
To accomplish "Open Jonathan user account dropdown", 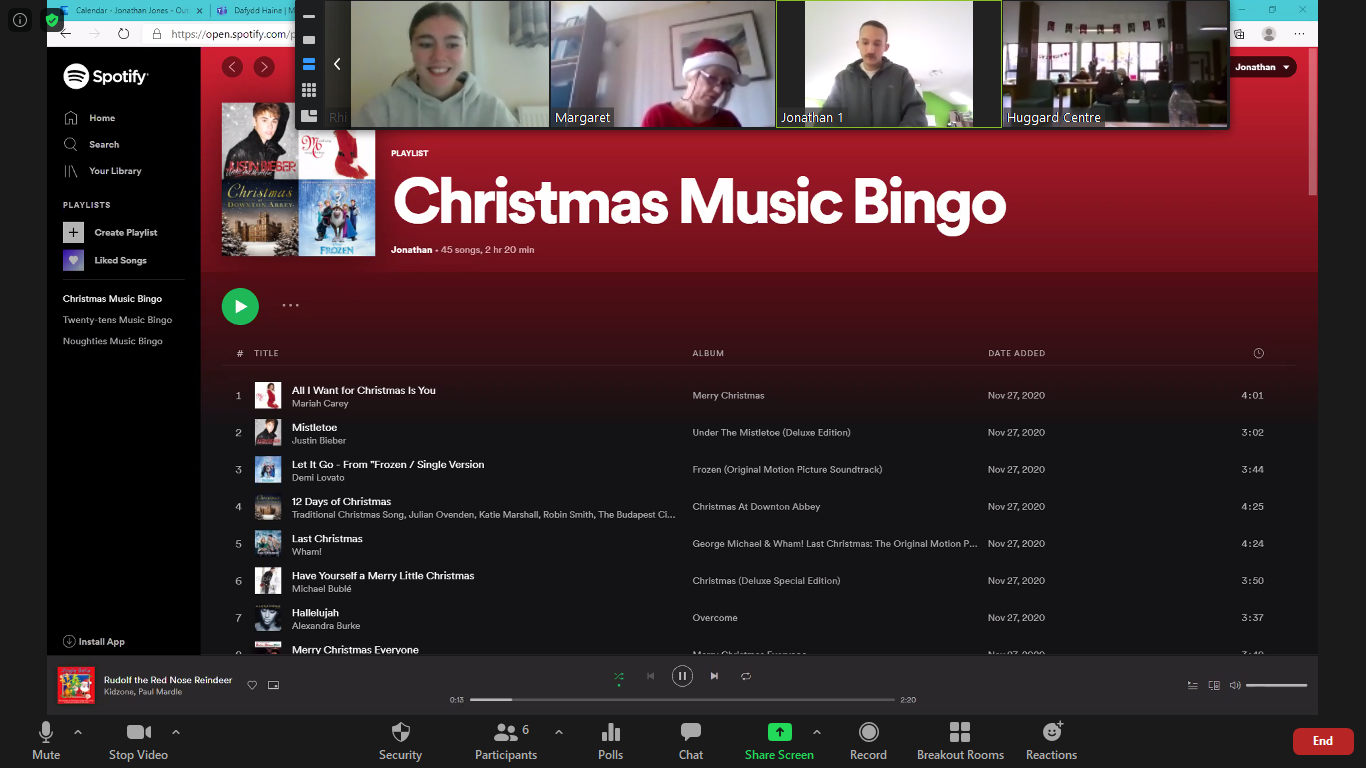I will 1264,67.
